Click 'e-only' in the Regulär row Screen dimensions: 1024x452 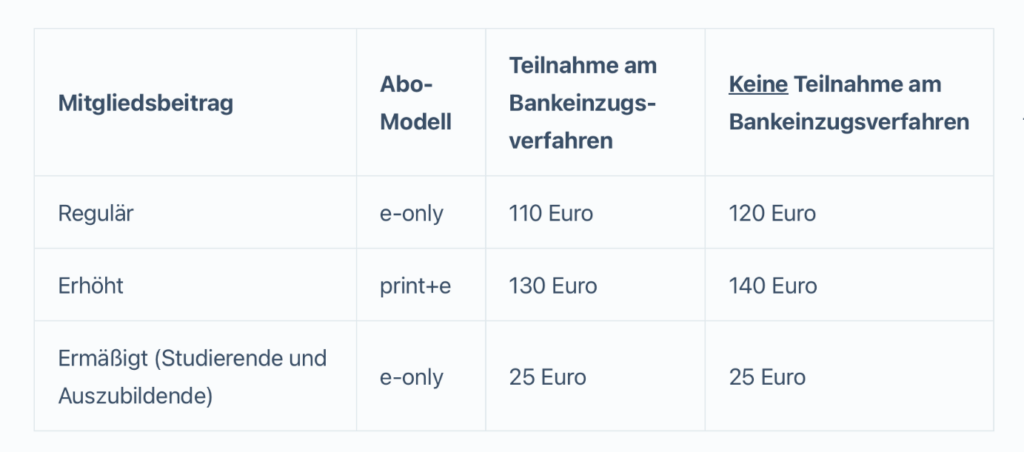click(x=411, y=213)
